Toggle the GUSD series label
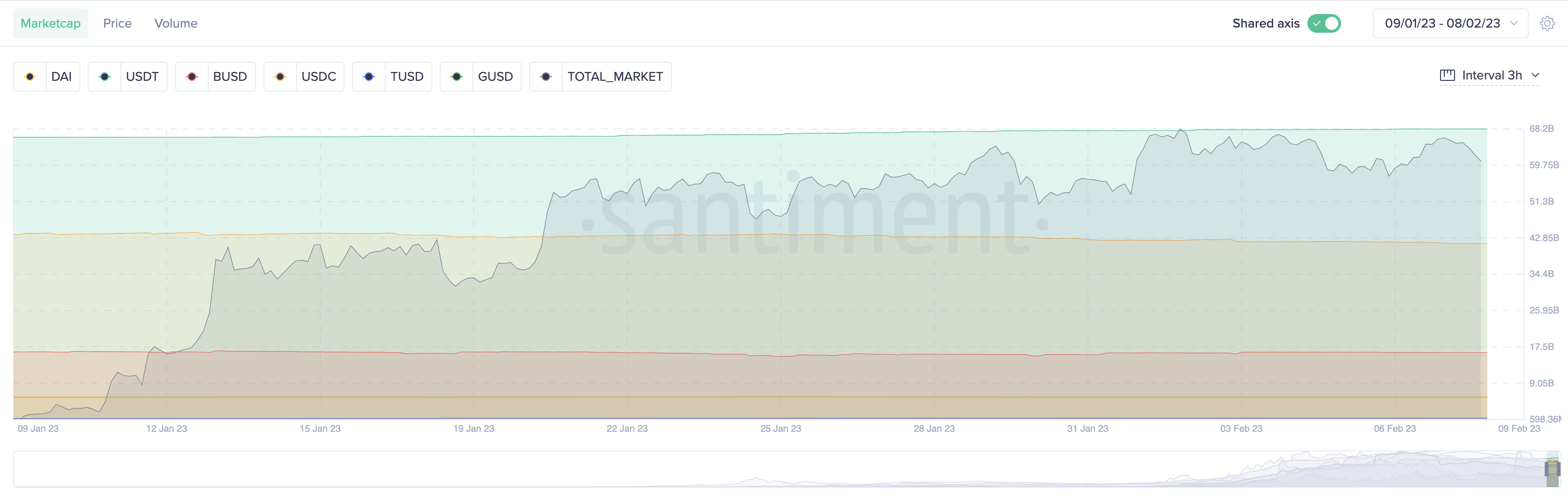 coord(495,77)
